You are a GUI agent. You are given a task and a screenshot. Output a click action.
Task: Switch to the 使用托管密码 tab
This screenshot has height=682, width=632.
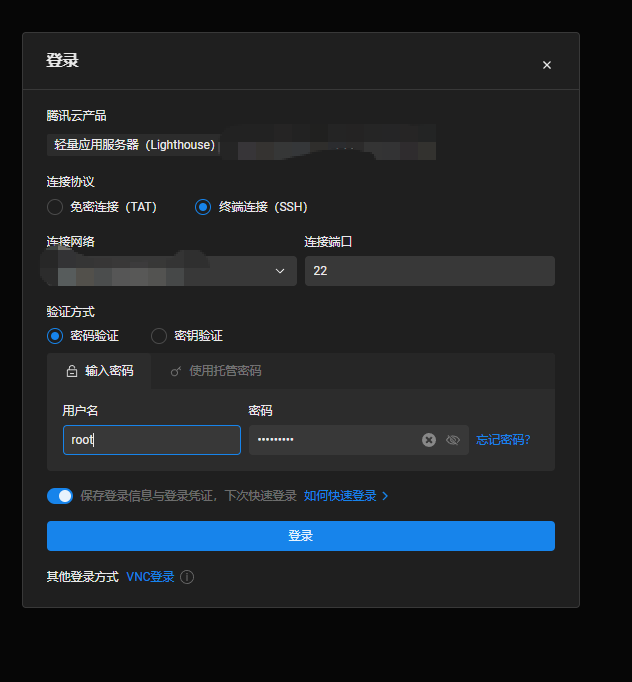[216, 371]
